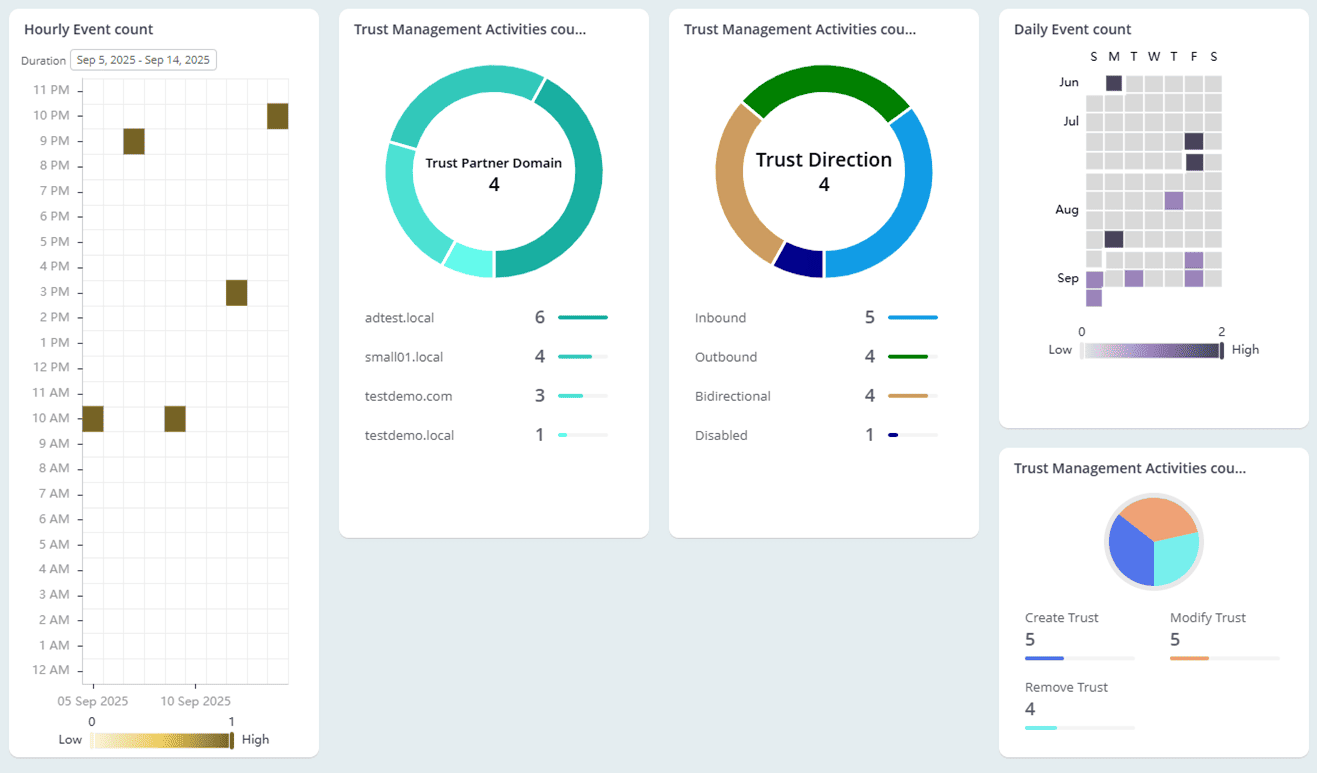1317x773 pixels.
Task: Select the 10 PM event block in Hourly chart
Action: (276, 115)
